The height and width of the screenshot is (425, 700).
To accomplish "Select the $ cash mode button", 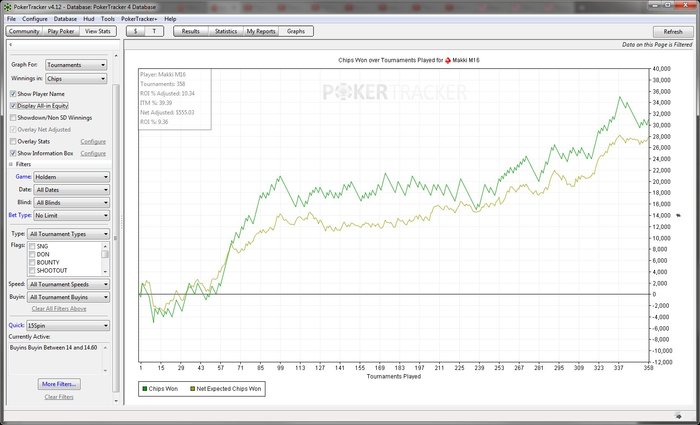I will pos(136,32).
